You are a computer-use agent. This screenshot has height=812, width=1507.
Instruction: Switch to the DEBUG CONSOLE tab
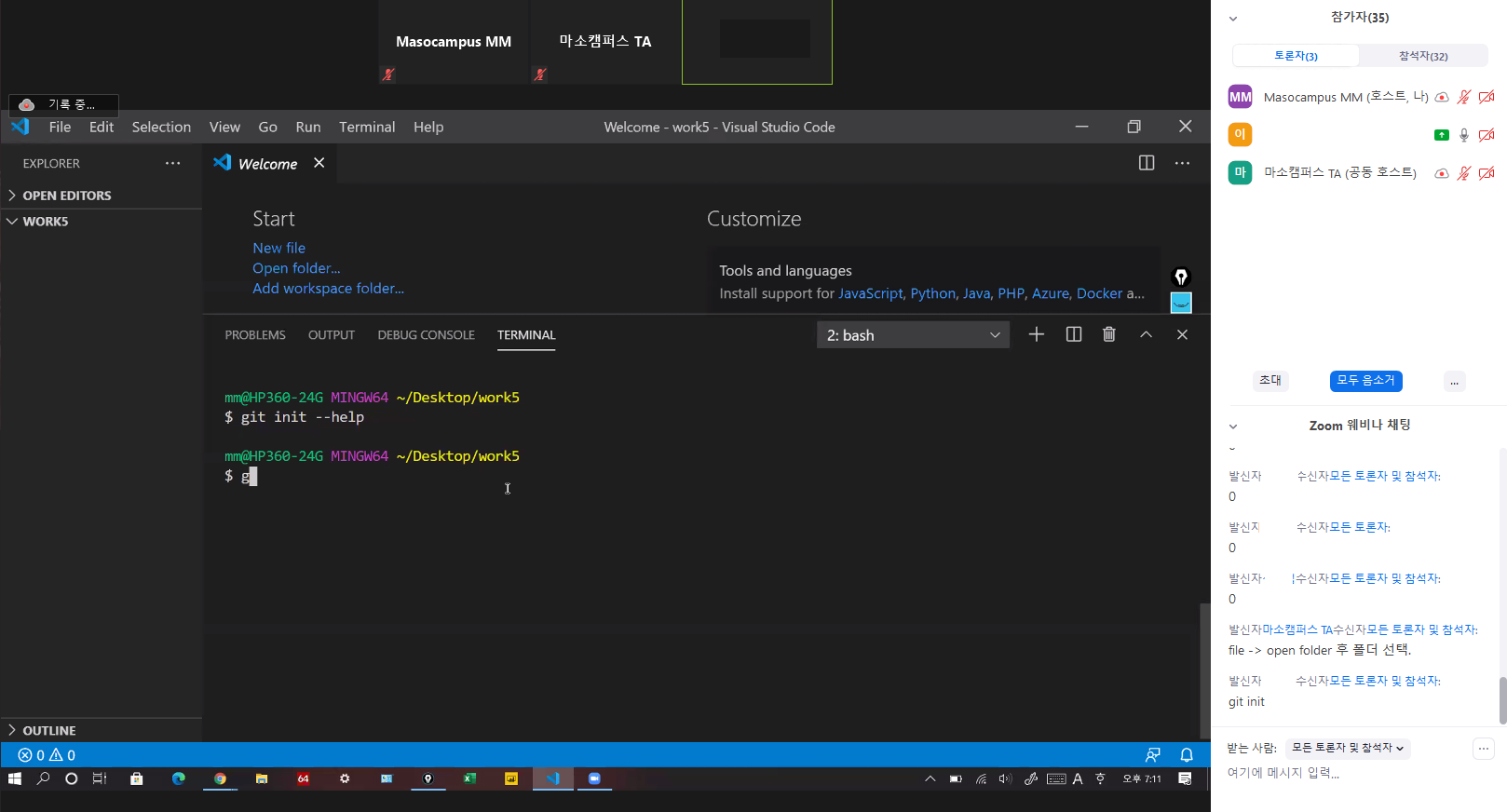tap(426, 335)
